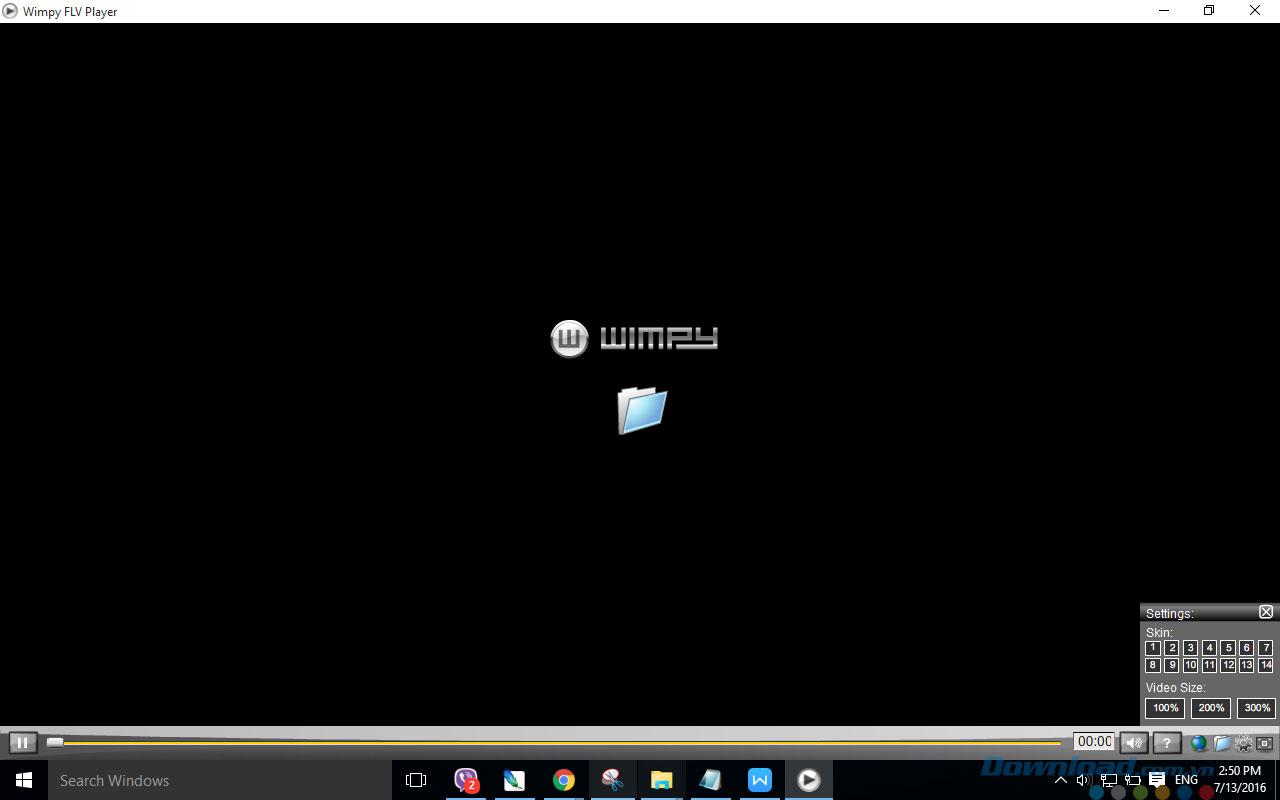This screenshot has height=800, width=1280.
Task: Select skin 1
Action: pos(1153,648)
